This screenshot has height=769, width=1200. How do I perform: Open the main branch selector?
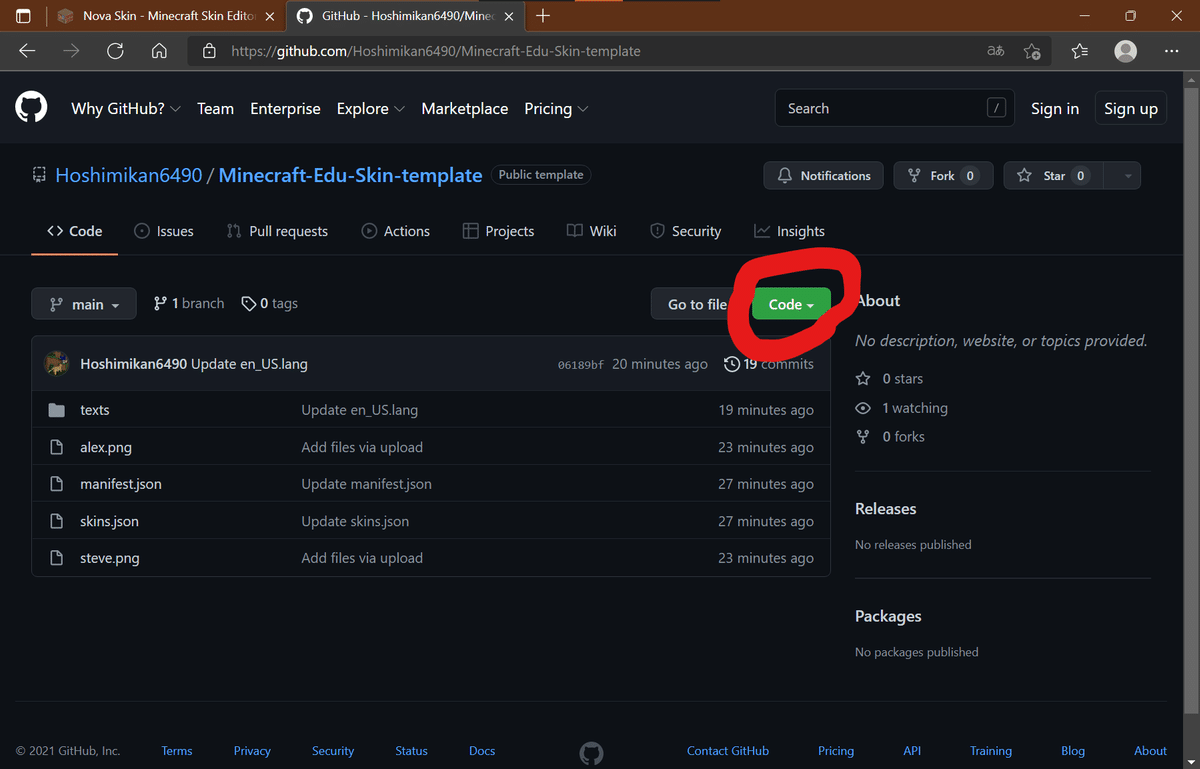pyautogui.click(x=84, y=304)
